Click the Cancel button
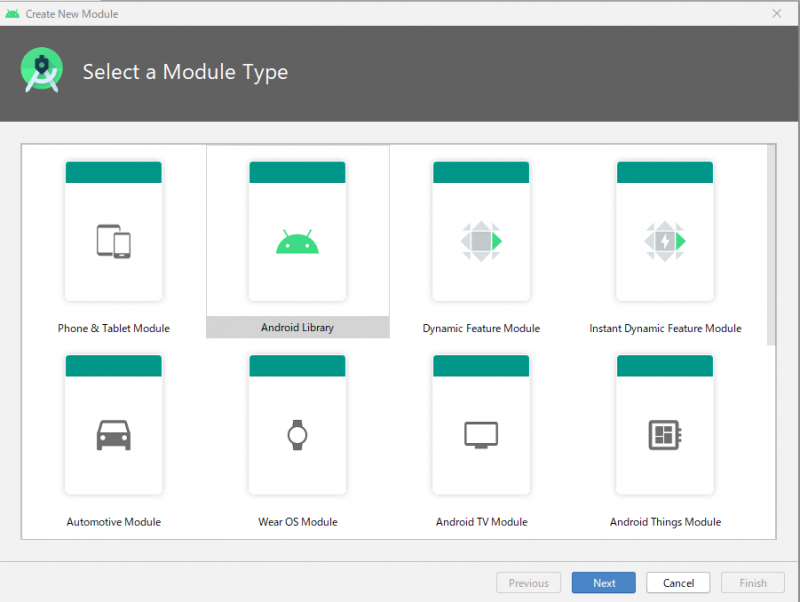The height and width of the screenshot is (602, 800). (x=678, y=583)
